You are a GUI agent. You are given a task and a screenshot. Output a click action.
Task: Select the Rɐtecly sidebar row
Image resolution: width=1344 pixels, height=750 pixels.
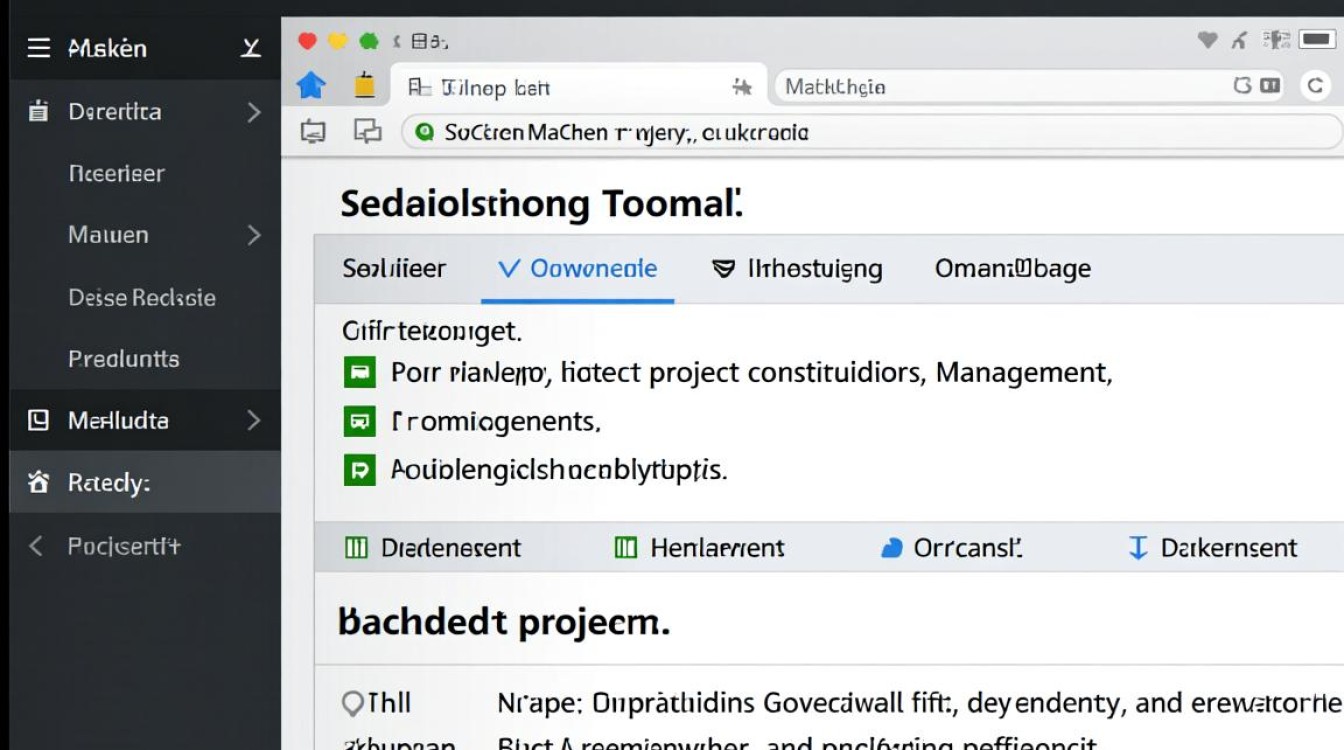tap(145, 482)
